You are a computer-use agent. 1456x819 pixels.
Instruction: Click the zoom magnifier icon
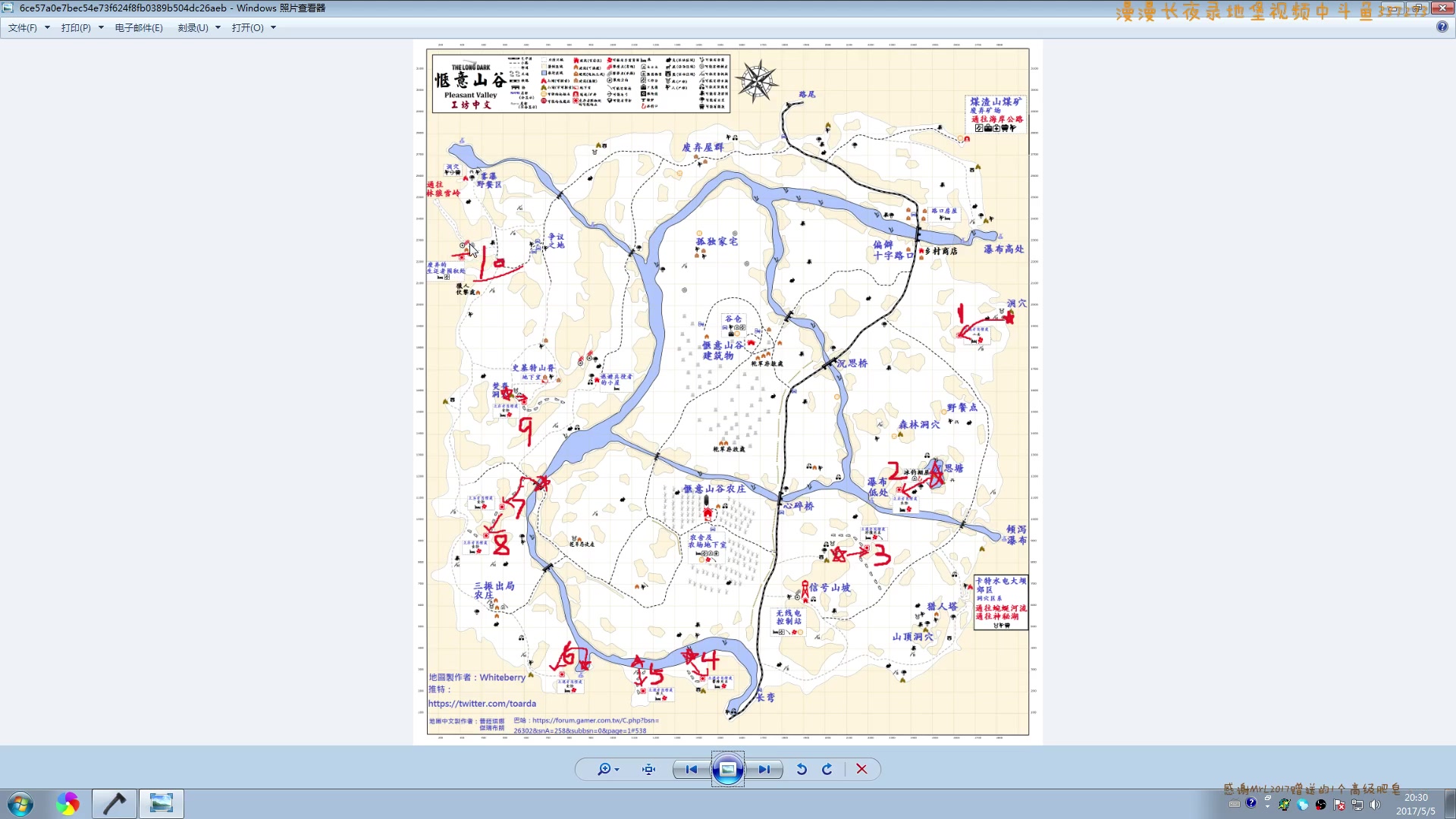point(604,769)
